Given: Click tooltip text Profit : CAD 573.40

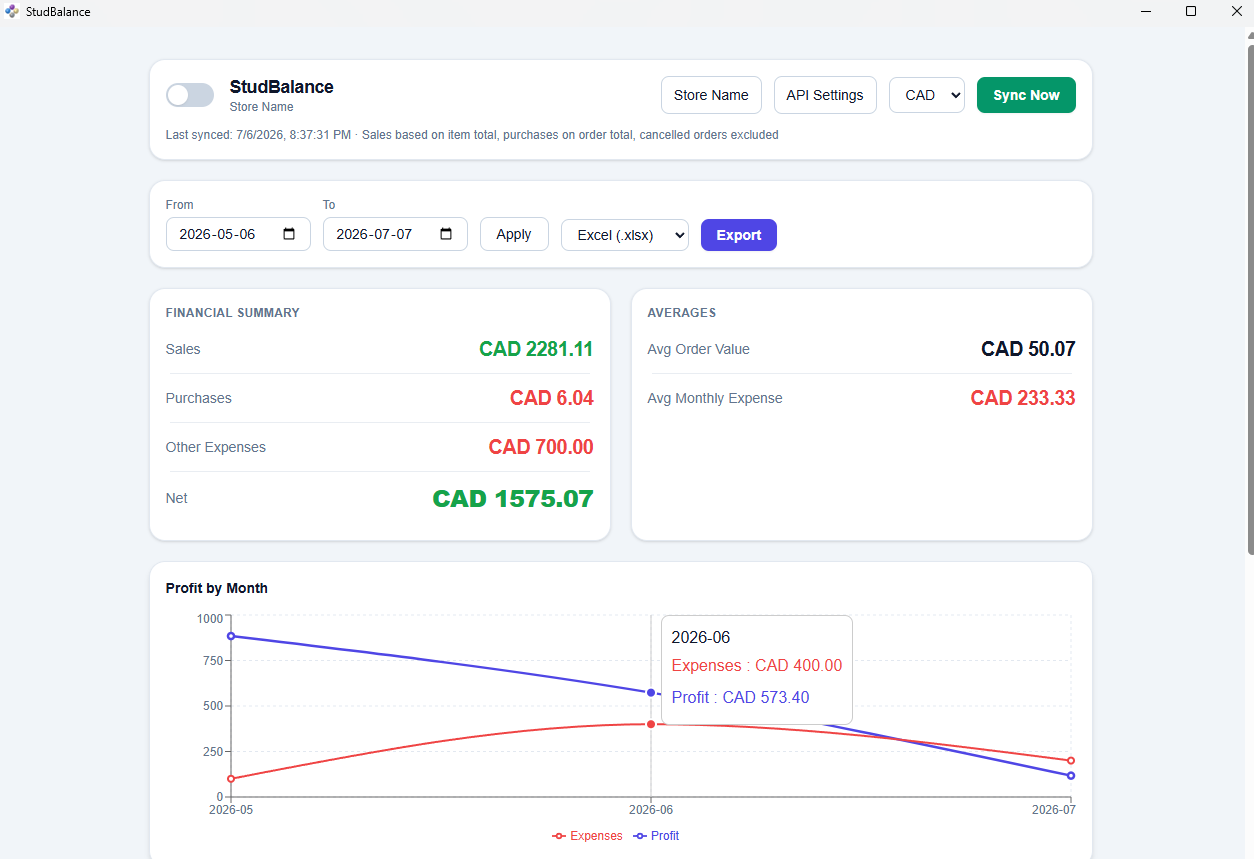Looking at the screenshot, I should pos(741,698).
